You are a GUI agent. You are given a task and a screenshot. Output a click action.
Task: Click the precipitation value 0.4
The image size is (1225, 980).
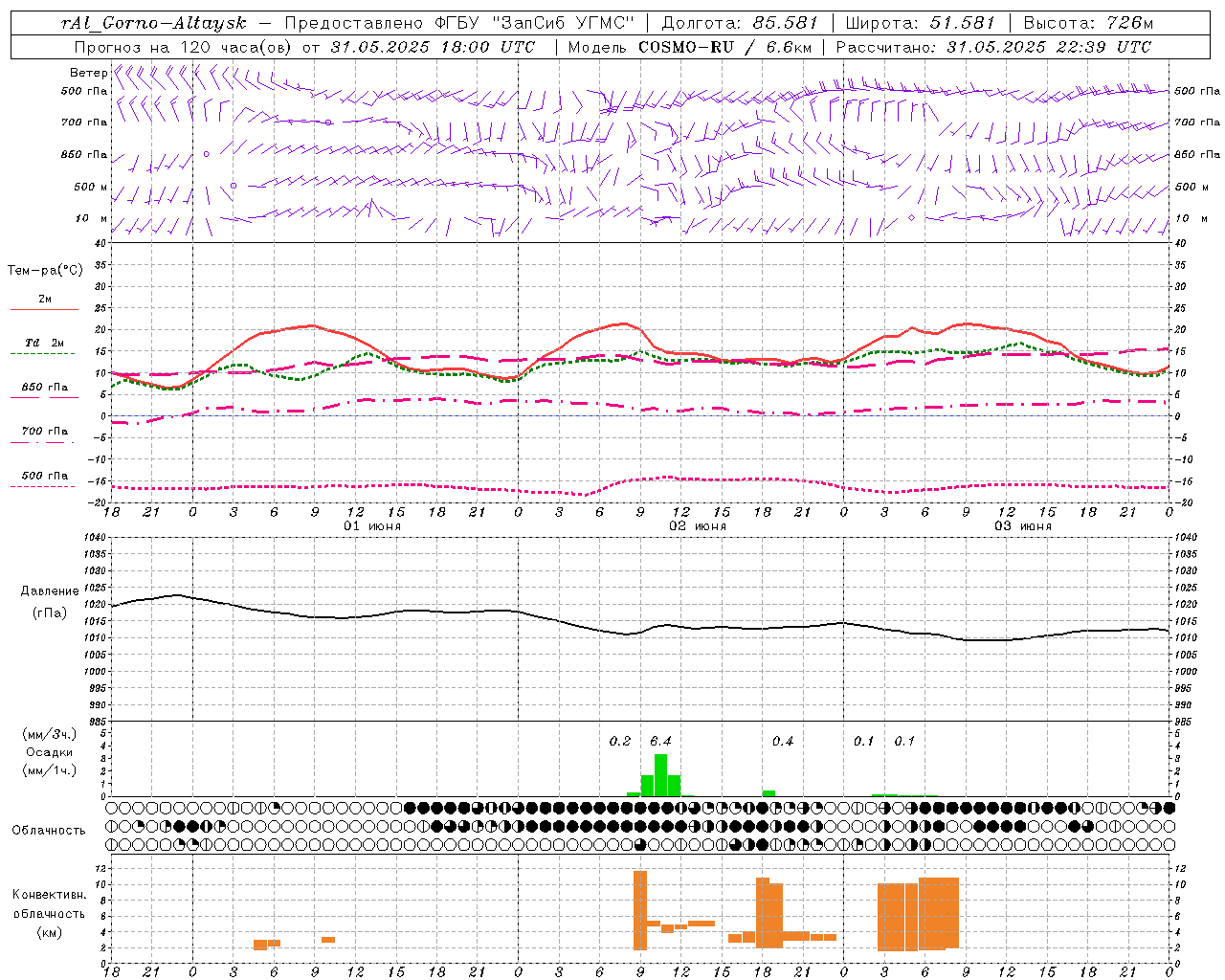783,741
